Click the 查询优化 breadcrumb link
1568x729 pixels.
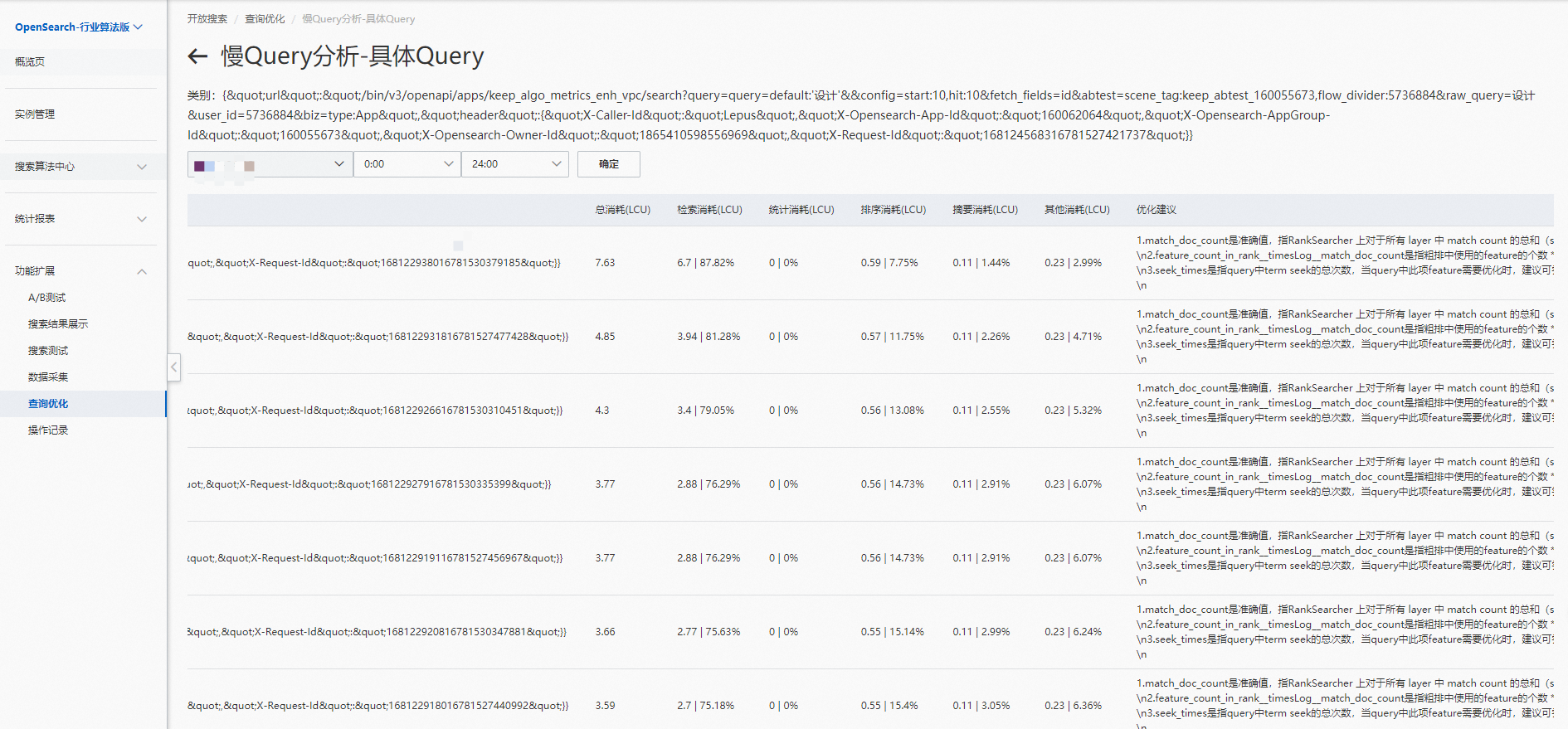click(265, 19)
